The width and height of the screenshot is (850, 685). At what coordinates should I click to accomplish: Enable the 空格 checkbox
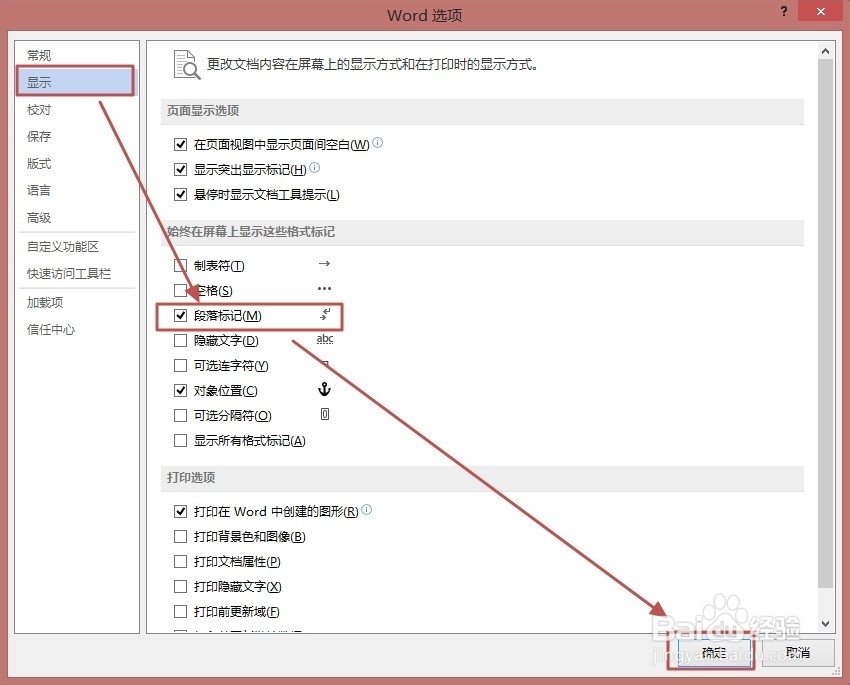pos(180,290)
